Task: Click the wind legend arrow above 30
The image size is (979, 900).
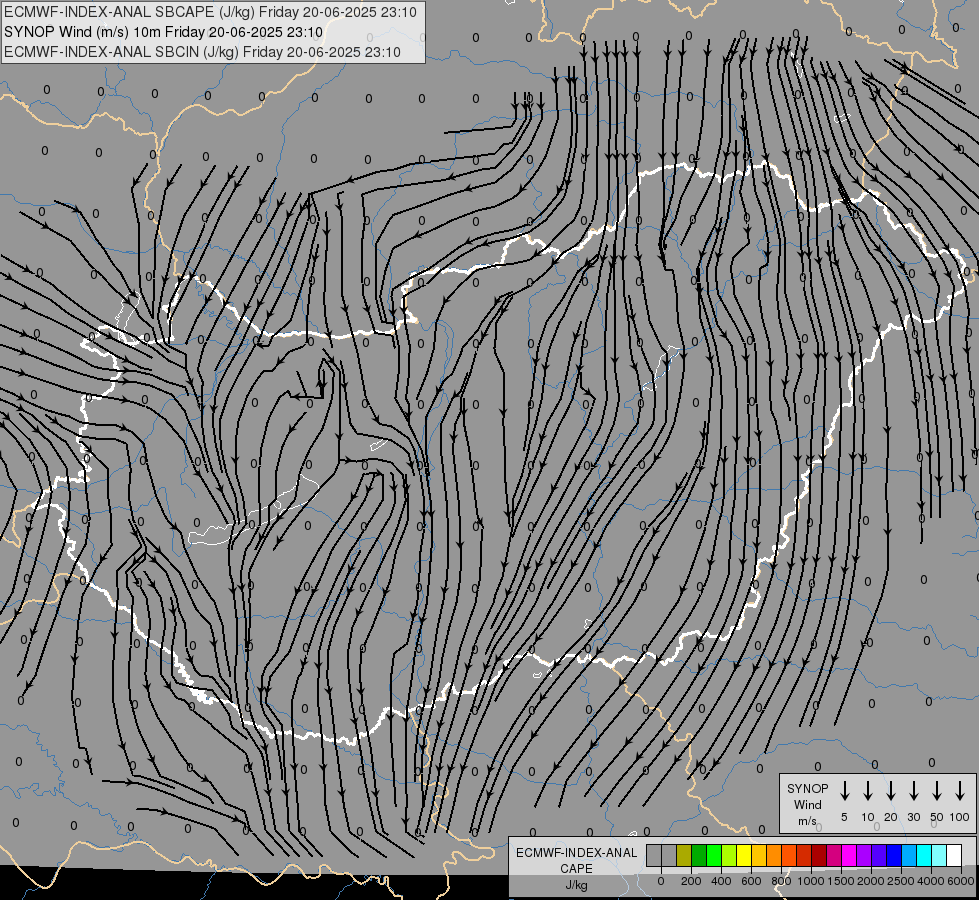Action: click(x=913, y=791)
